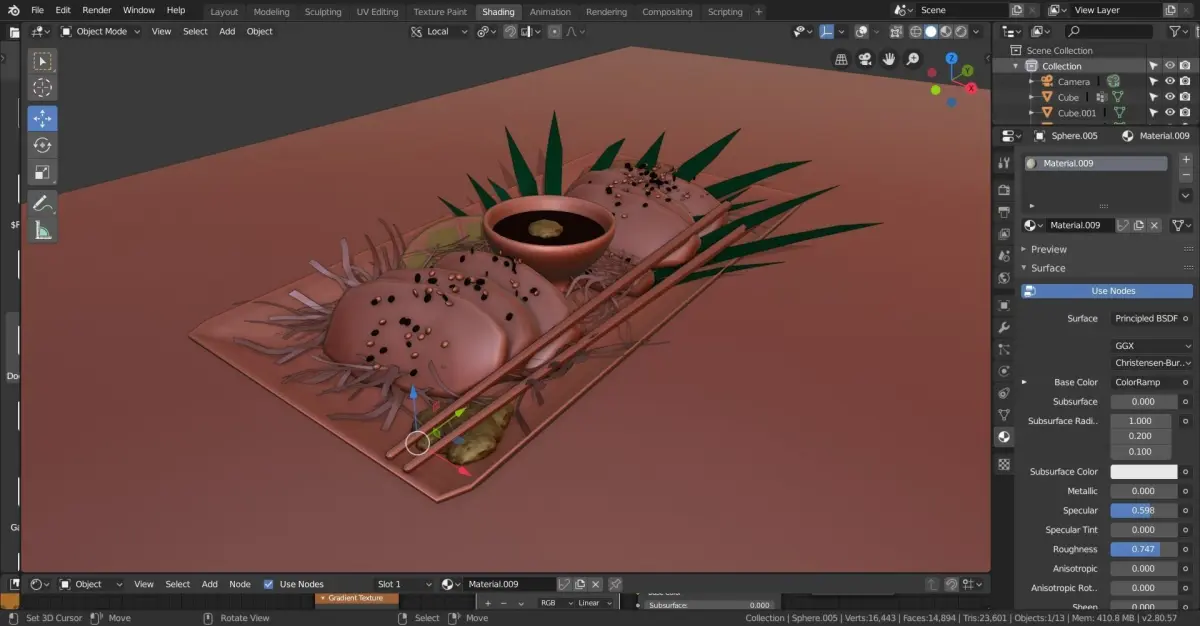
Task: Switch to material preview shading
Action: click(946, 31)
